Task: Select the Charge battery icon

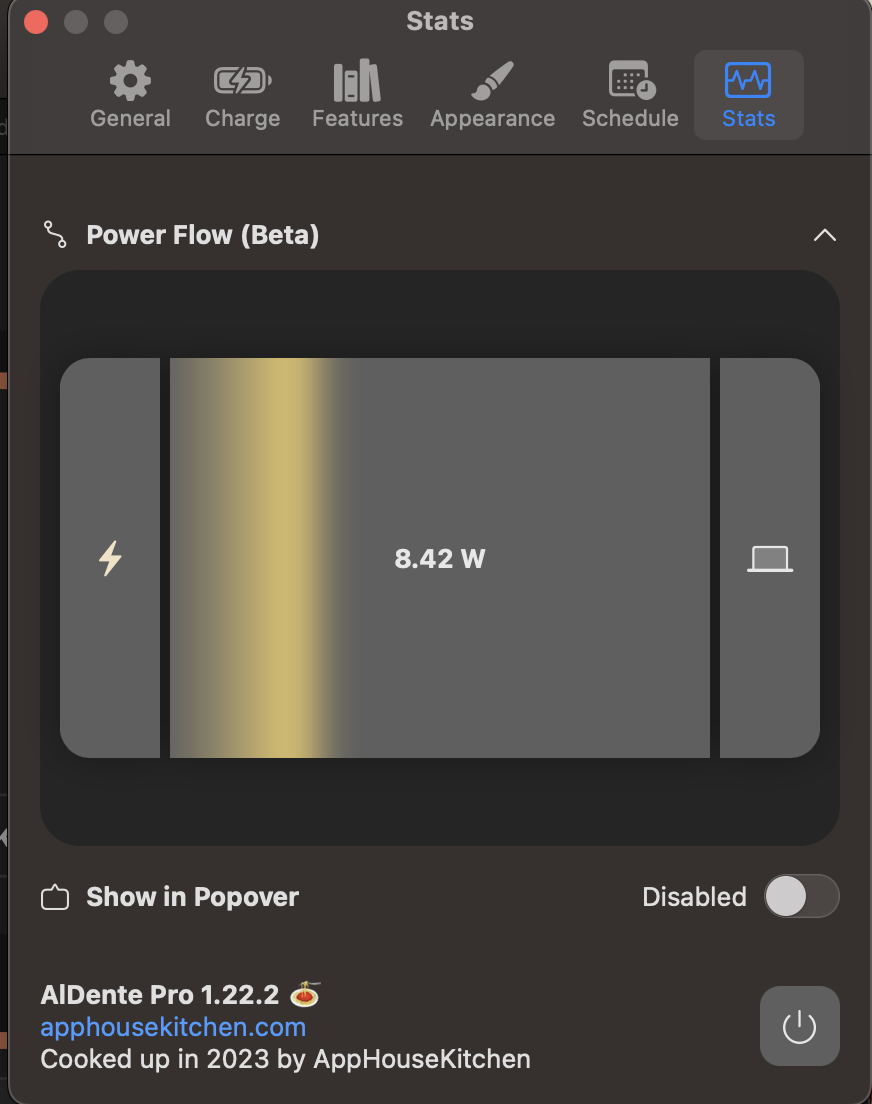Action: [242, 81]
